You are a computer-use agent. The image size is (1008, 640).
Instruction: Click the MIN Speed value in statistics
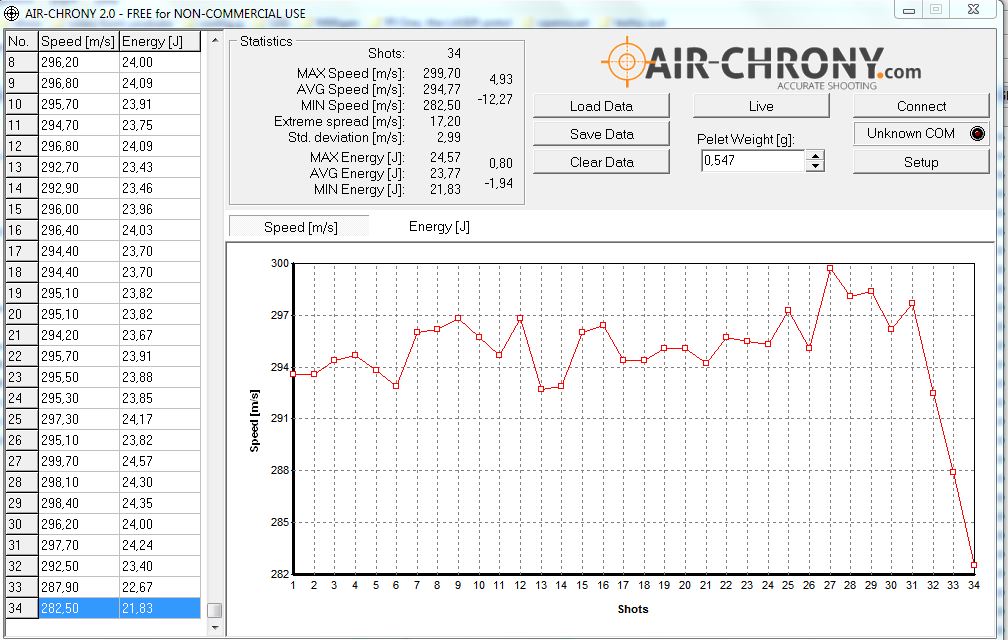pos(442,105)
